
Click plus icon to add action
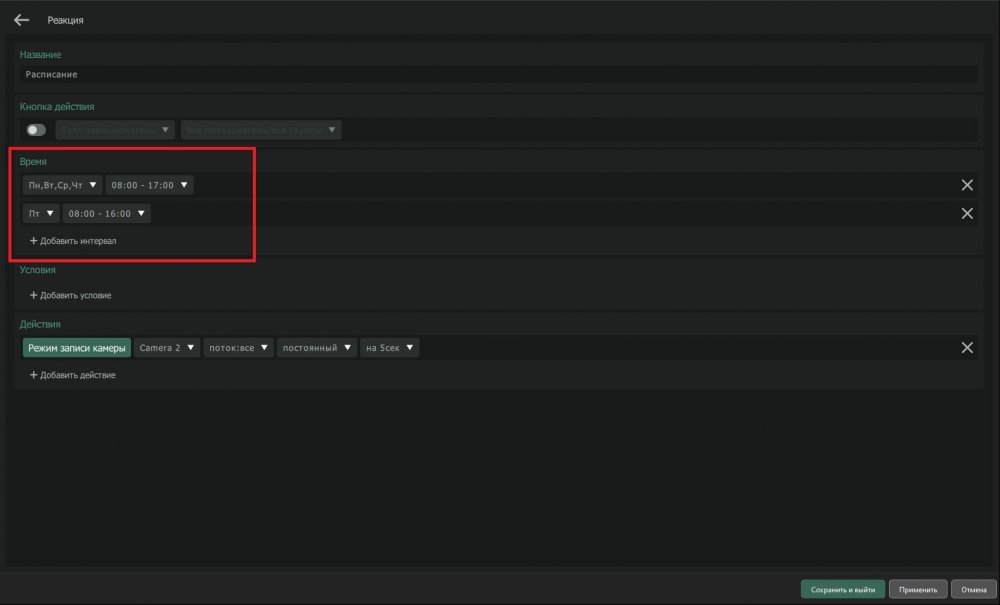[33, 375]
